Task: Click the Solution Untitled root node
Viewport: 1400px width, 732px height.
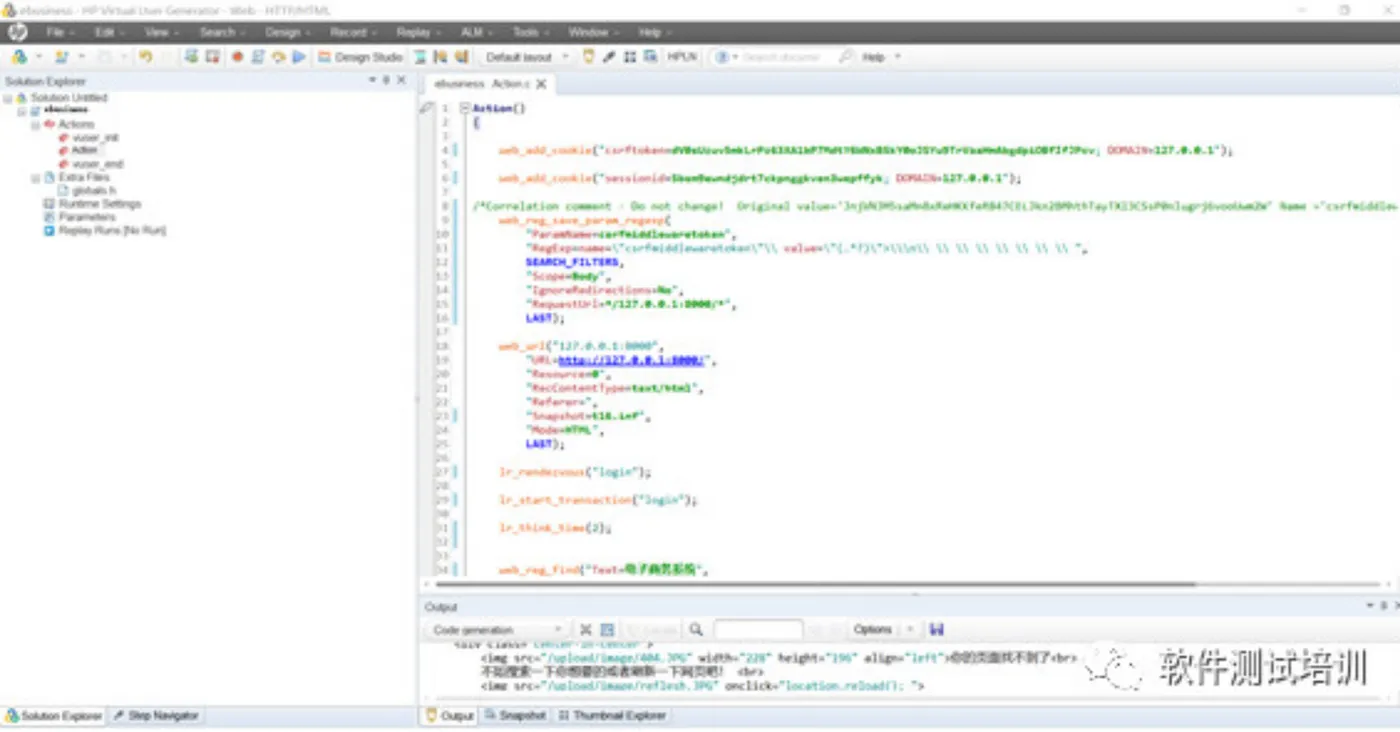Action: pyautogui.click(x=68, y=98)
